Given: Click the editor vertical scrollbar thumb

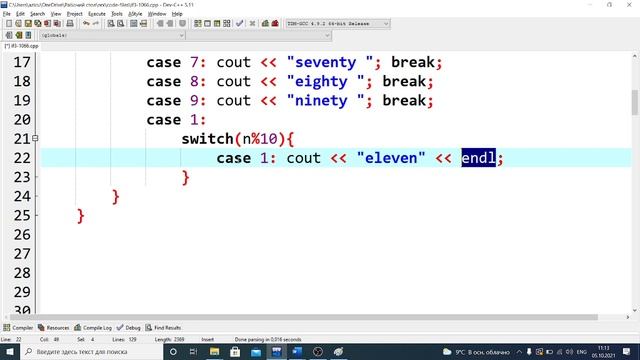Looking at the screenshot, I should [x=634, y=102].
